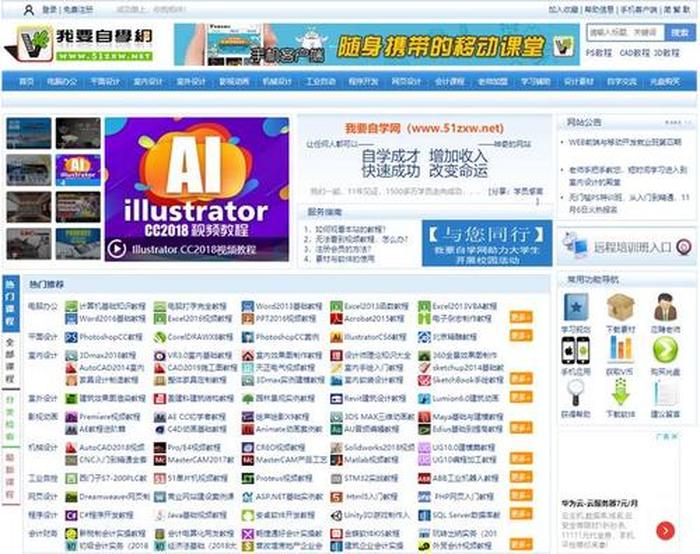
Task: Click the Word2016 course icon
Action: (x=71, y=319)
